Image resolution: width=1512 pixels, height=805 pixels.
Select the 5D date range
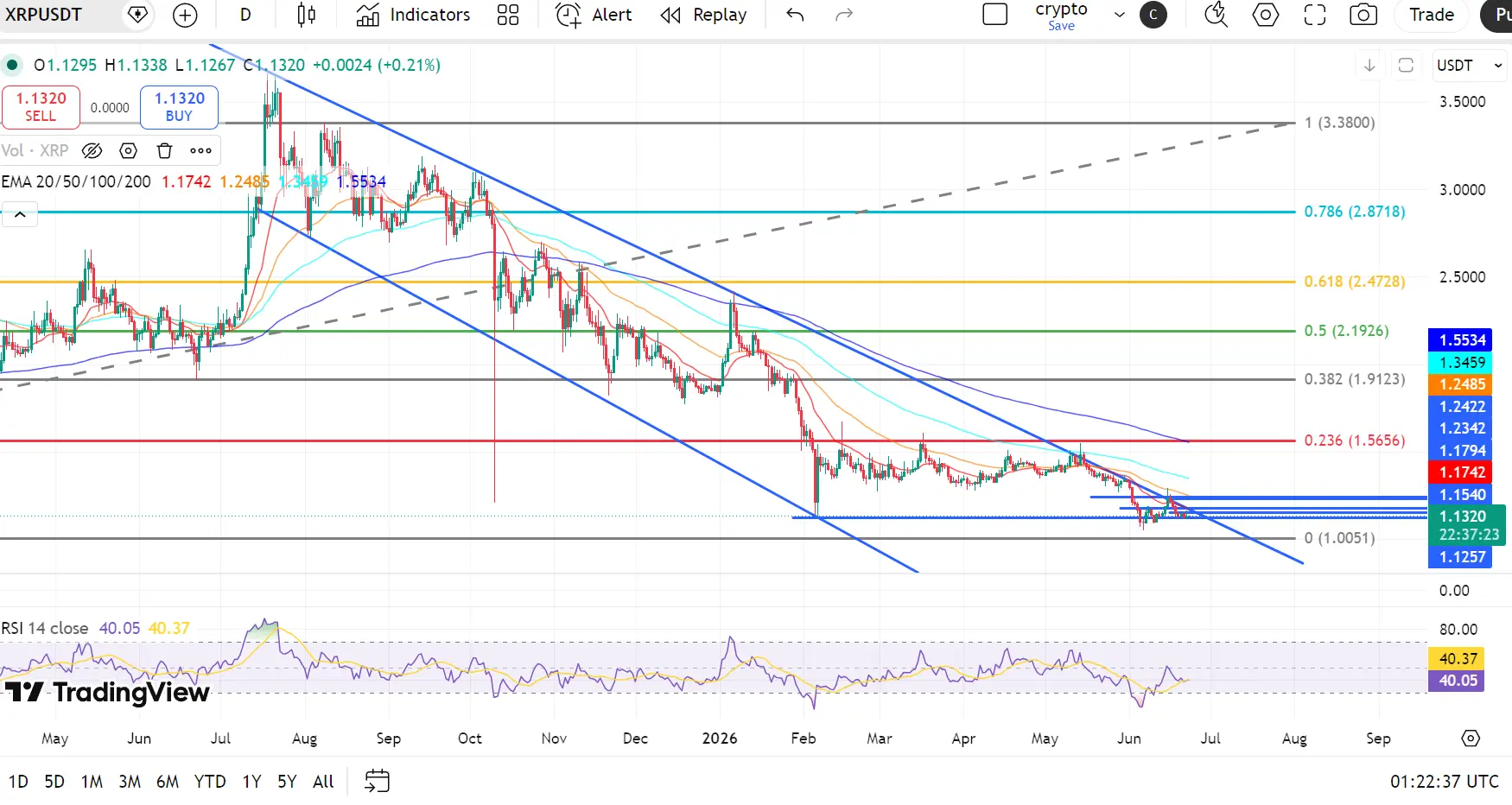tap(54, 782)
